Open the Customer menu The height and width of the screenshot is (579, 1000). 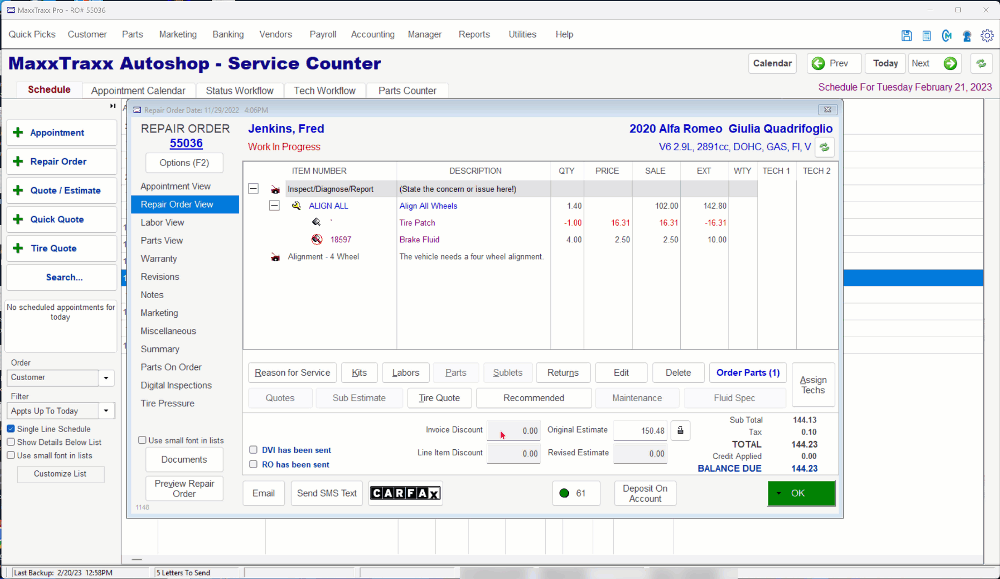87,34
